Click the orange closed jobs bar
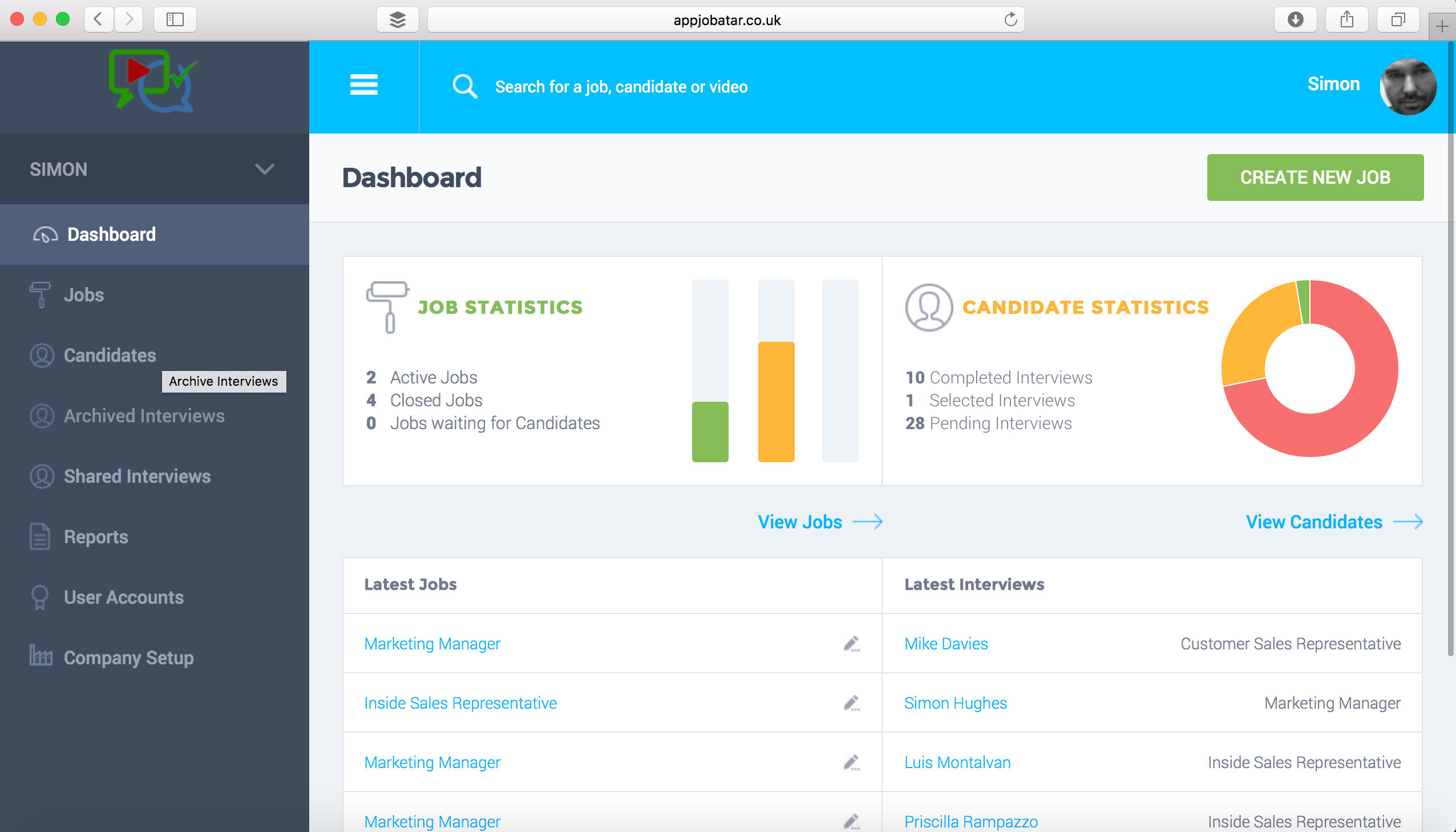 click(x=776, y=401)
